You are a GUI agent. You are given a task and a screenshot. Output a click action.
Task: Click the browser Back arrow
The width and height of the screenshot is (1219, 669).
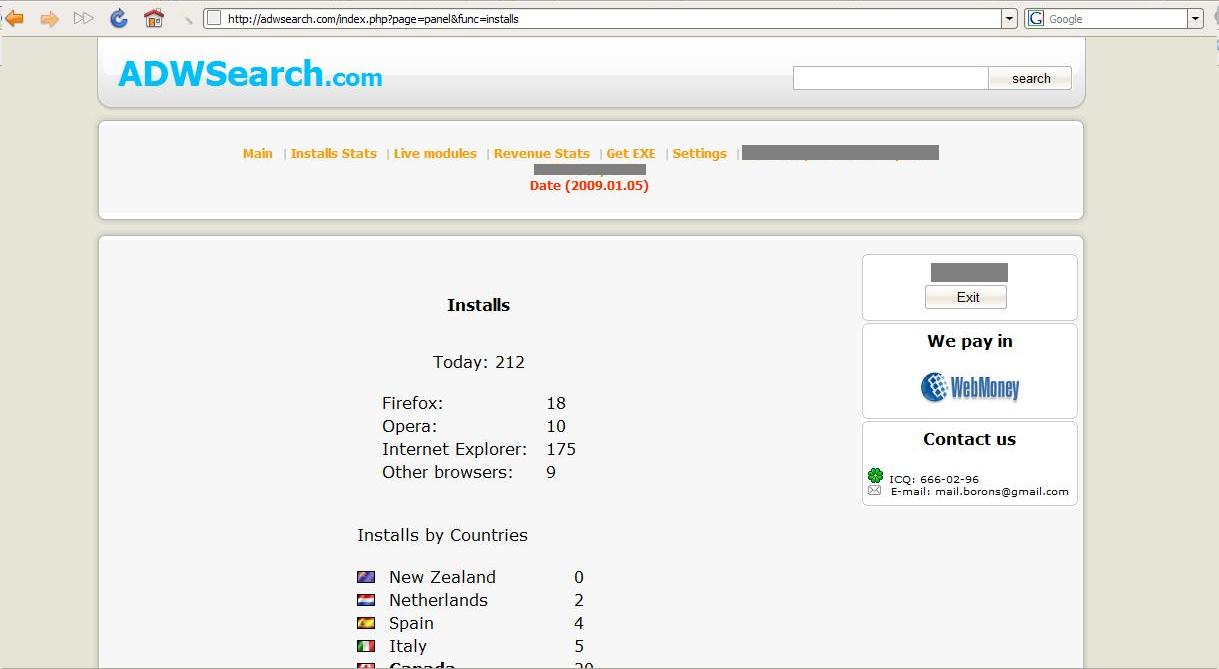point(14,18)
